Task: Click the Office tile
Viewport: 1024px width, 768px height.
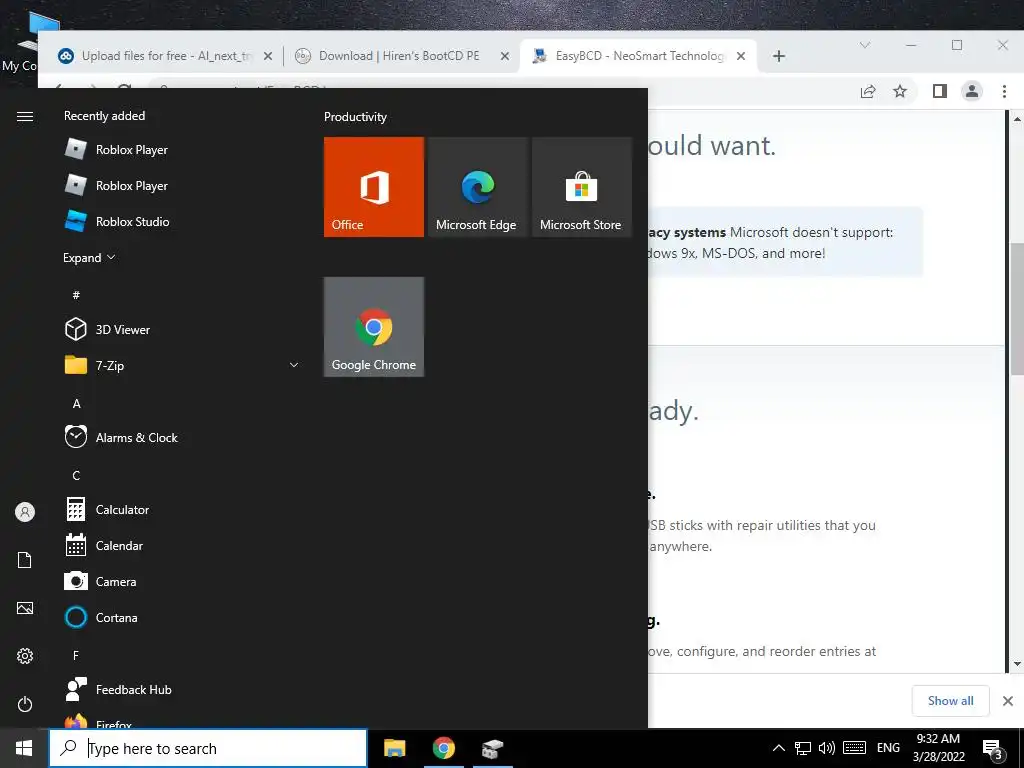Action: [374, 187]
